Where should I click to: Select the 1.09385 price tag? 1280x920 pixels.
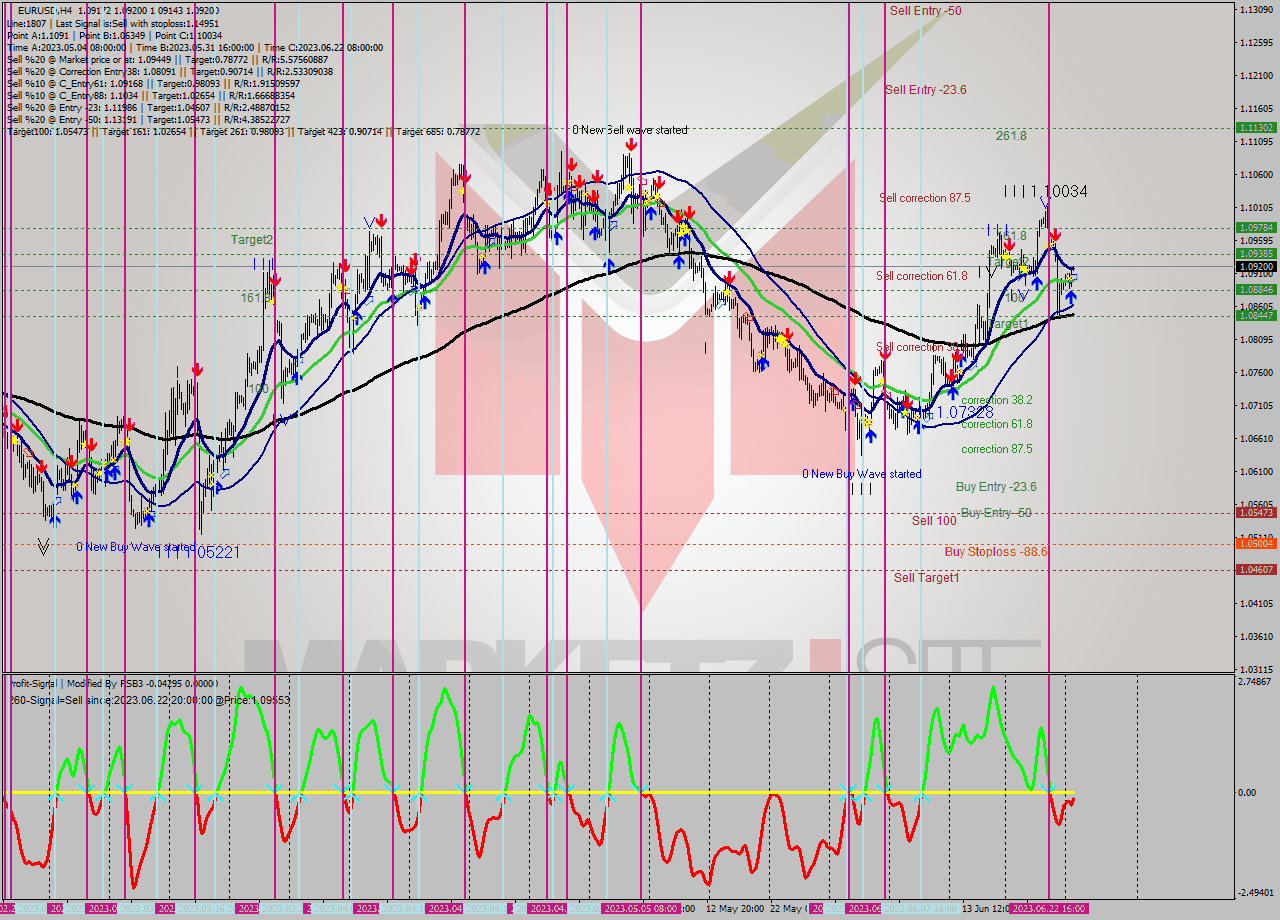[1256, 253]
